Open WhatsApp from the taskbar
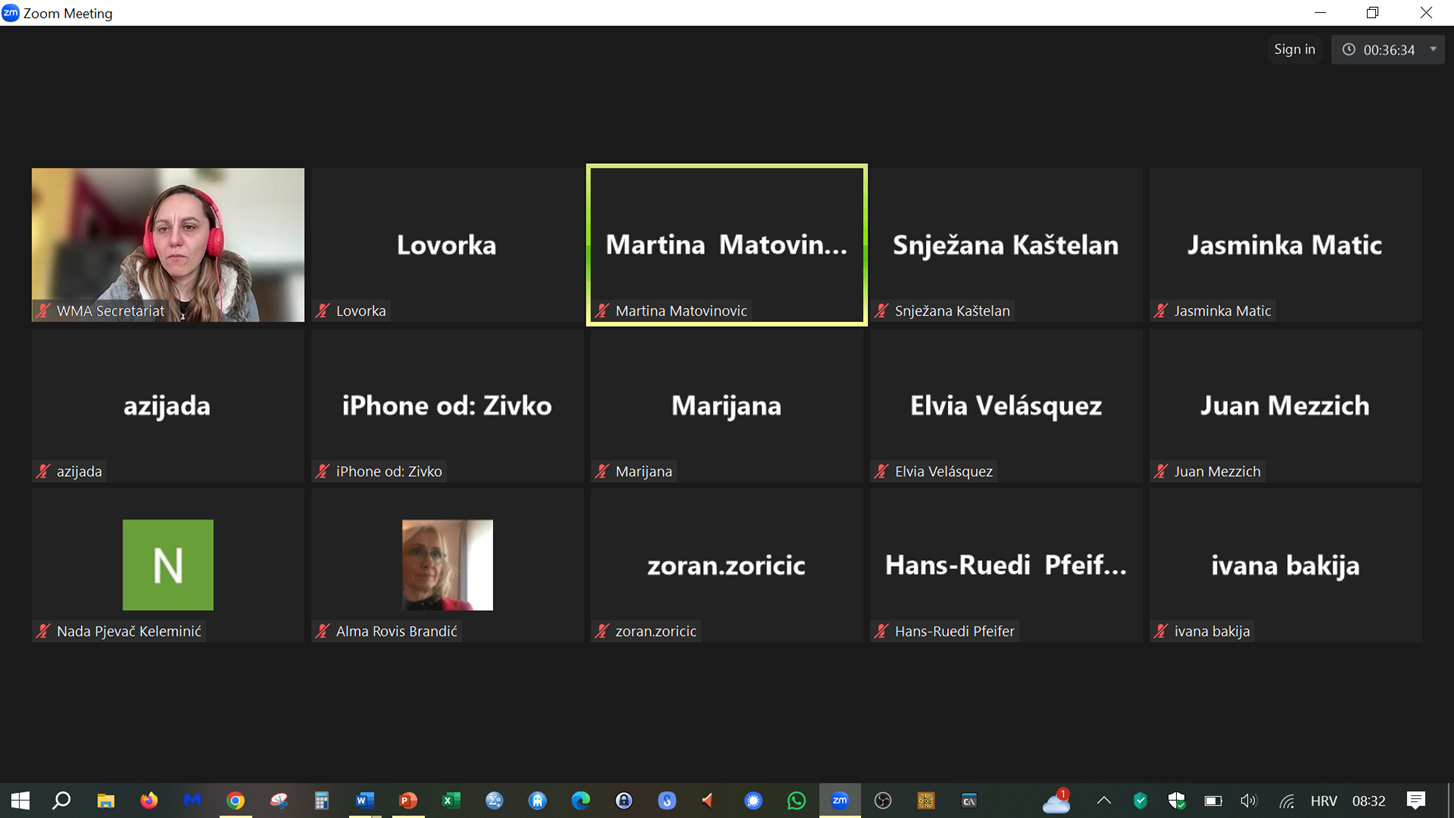Image resolution: width=1454 pixels, height=818 pixels. point(796,800)
